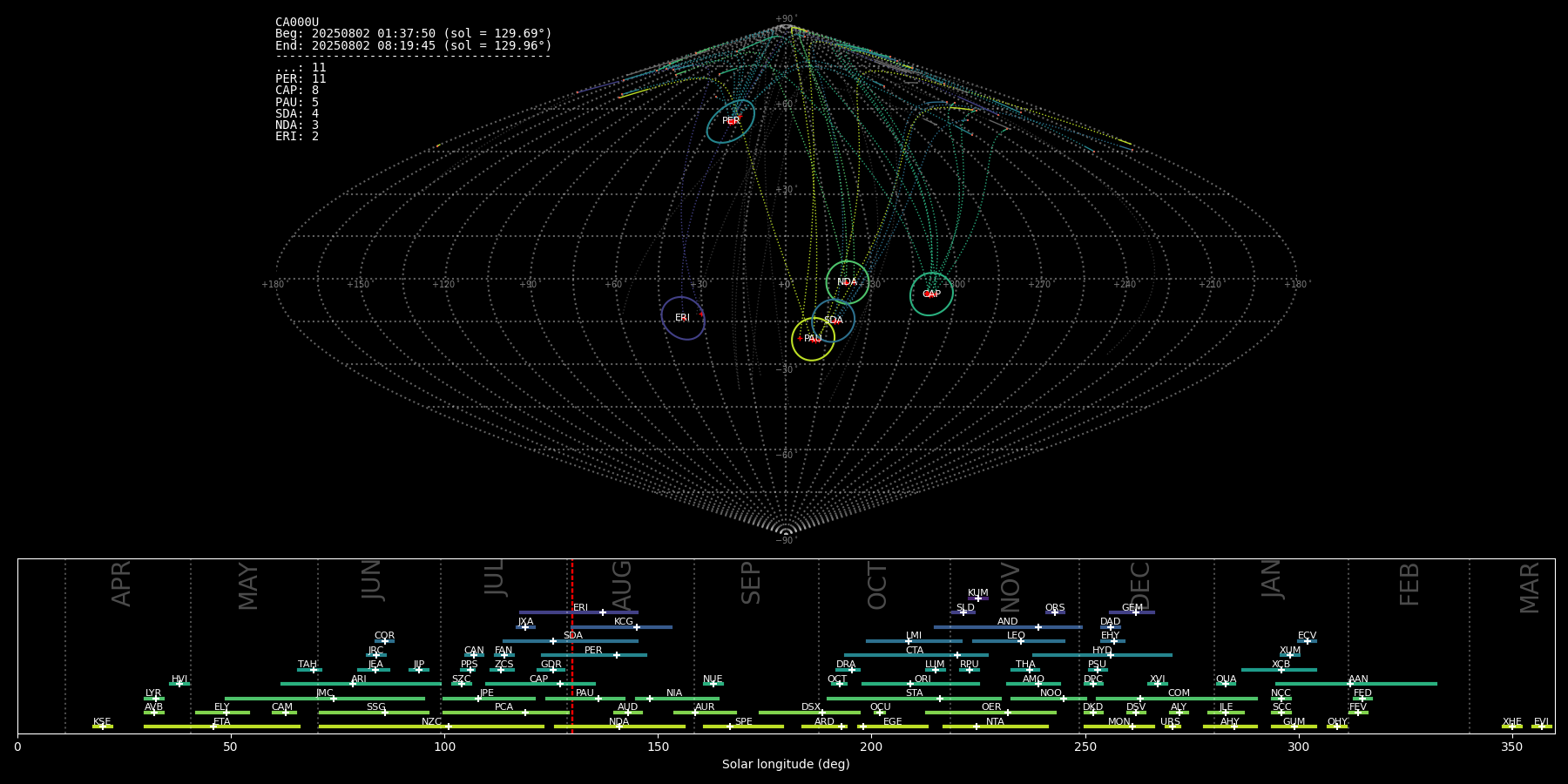
Task: Click the ECV shower marker in timeline
Action: tap(1307, 641)
